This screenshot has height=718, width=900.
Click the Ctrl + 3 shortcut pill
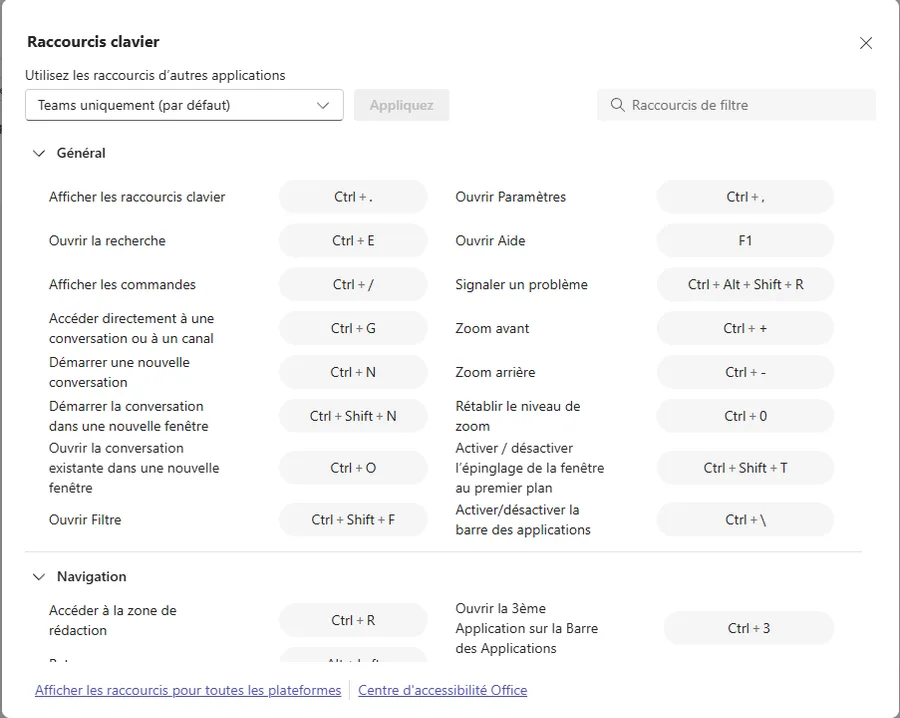748,628
